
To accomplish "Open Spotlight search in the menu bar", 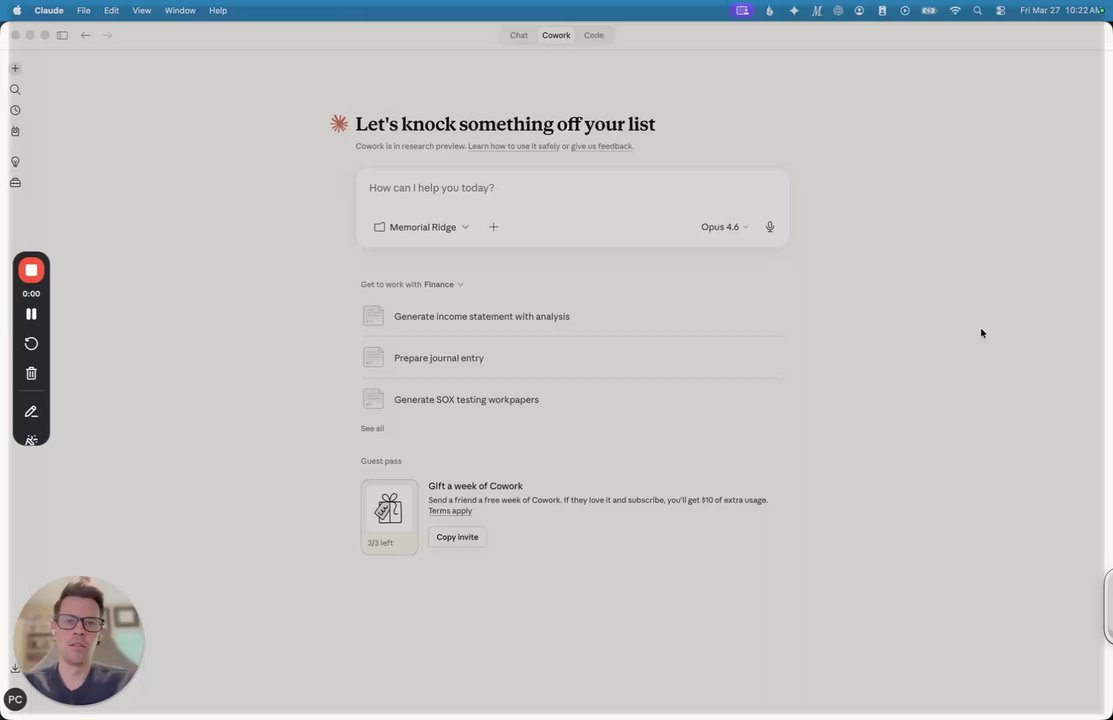I will tap(977, 11).
